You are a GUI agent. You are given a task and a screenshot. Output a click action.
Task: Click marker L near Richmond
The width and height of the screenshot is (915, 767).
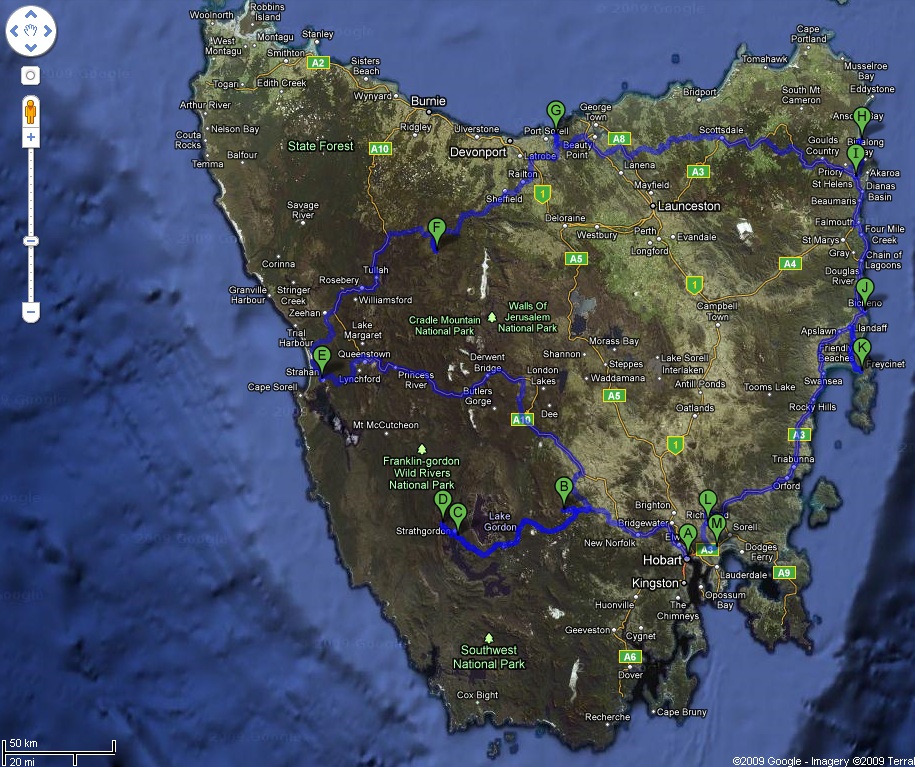point(708,500)
